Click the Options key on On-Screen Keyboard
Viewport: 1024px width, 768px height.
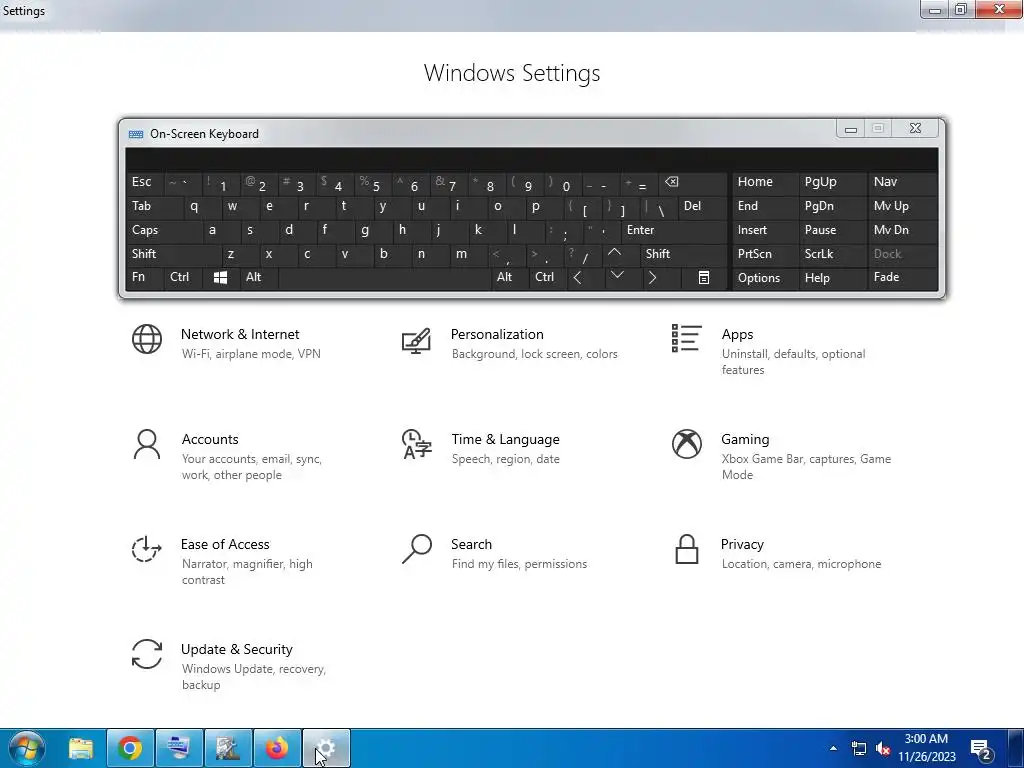[765, 278]
